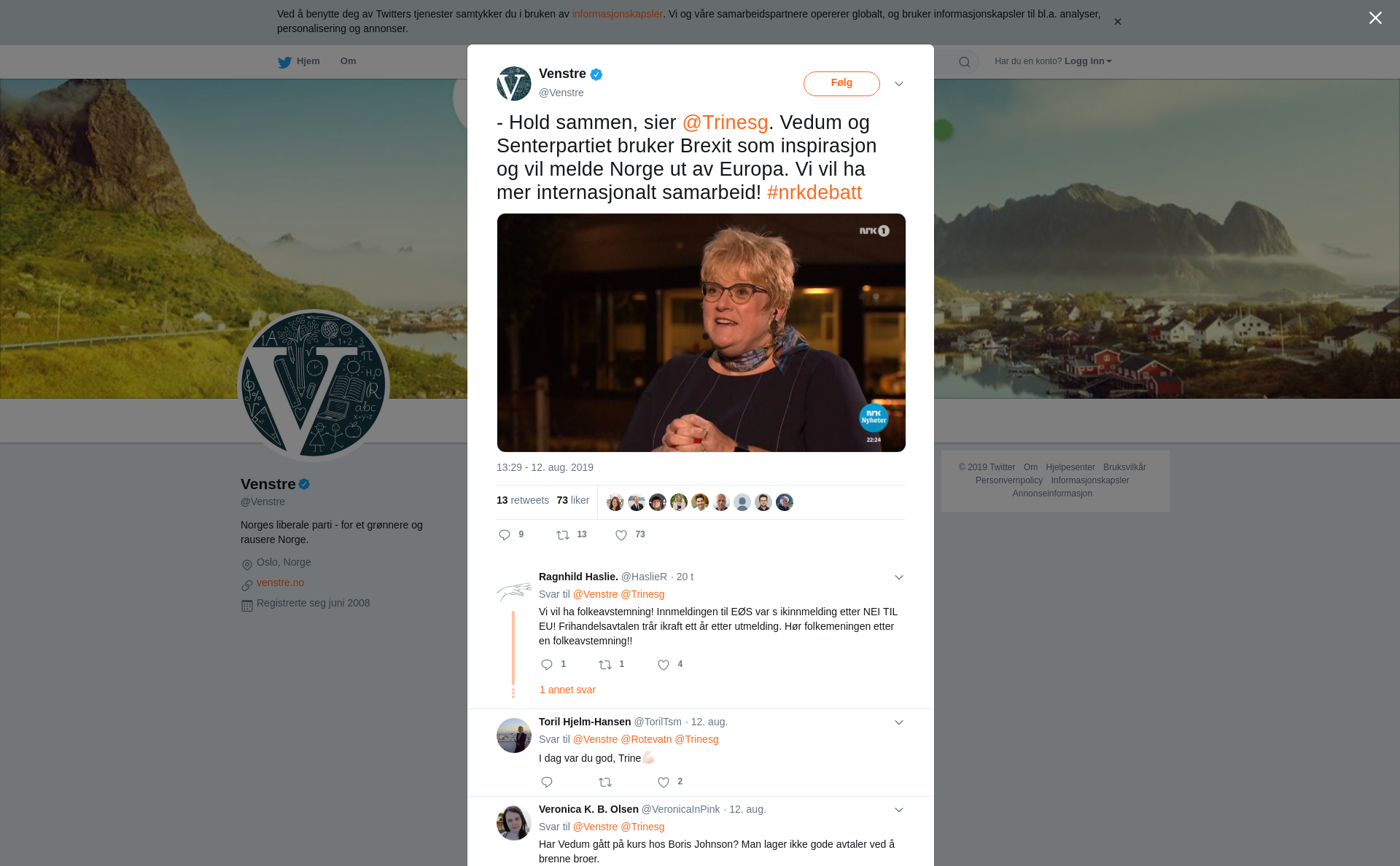1400x866 pixels.
Task: Show 1 annet svar in thread
Action: (567, 690)
